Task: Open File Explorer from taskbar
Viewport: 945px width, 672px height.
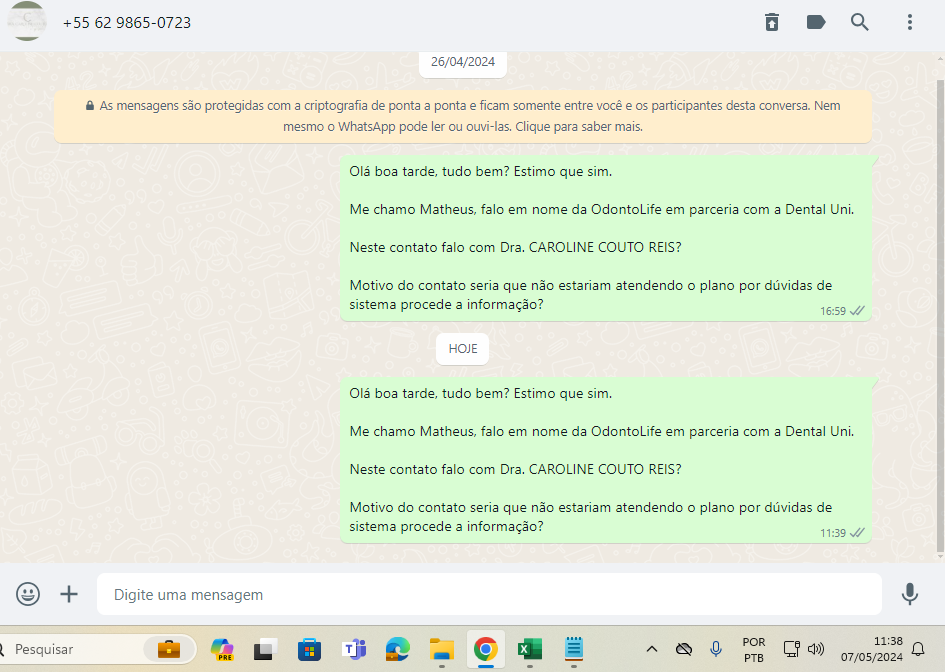Action: 442,649
